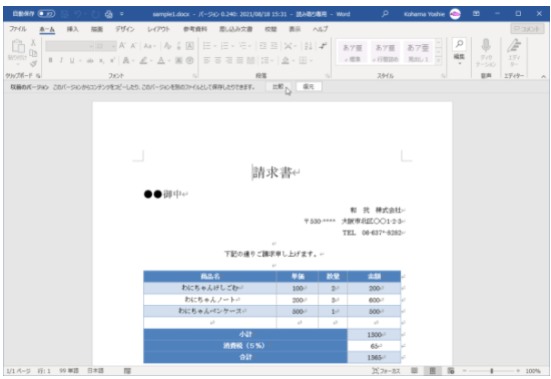
Task: Click the Borders grid icon
Action: (303, 60)
